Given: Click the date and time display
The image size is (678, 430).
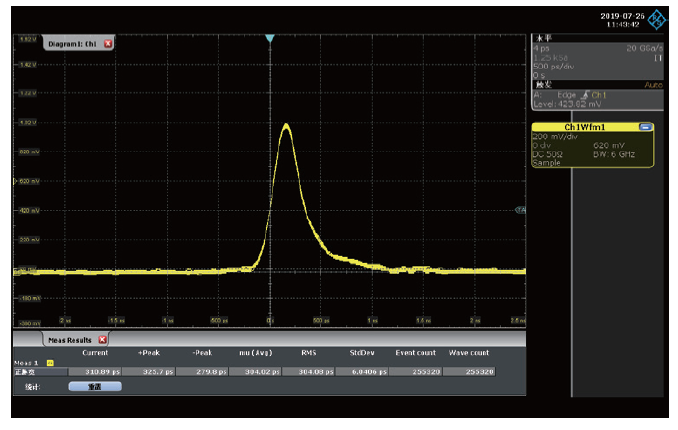Looking at the screenshot, I should (621, 20).
